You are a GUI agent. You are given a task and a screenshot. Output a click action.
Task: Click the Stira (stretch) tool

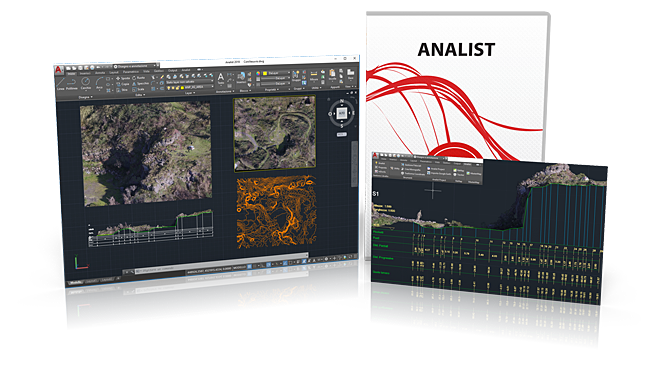tap(122, 90)
